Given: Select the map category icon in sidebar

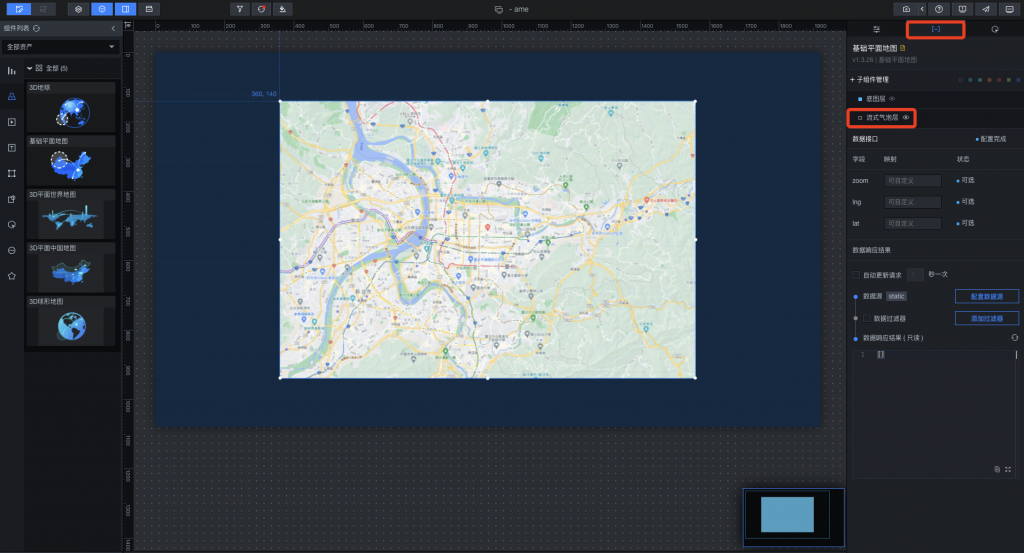Looking at the screenshot, I should coord(12,96).
